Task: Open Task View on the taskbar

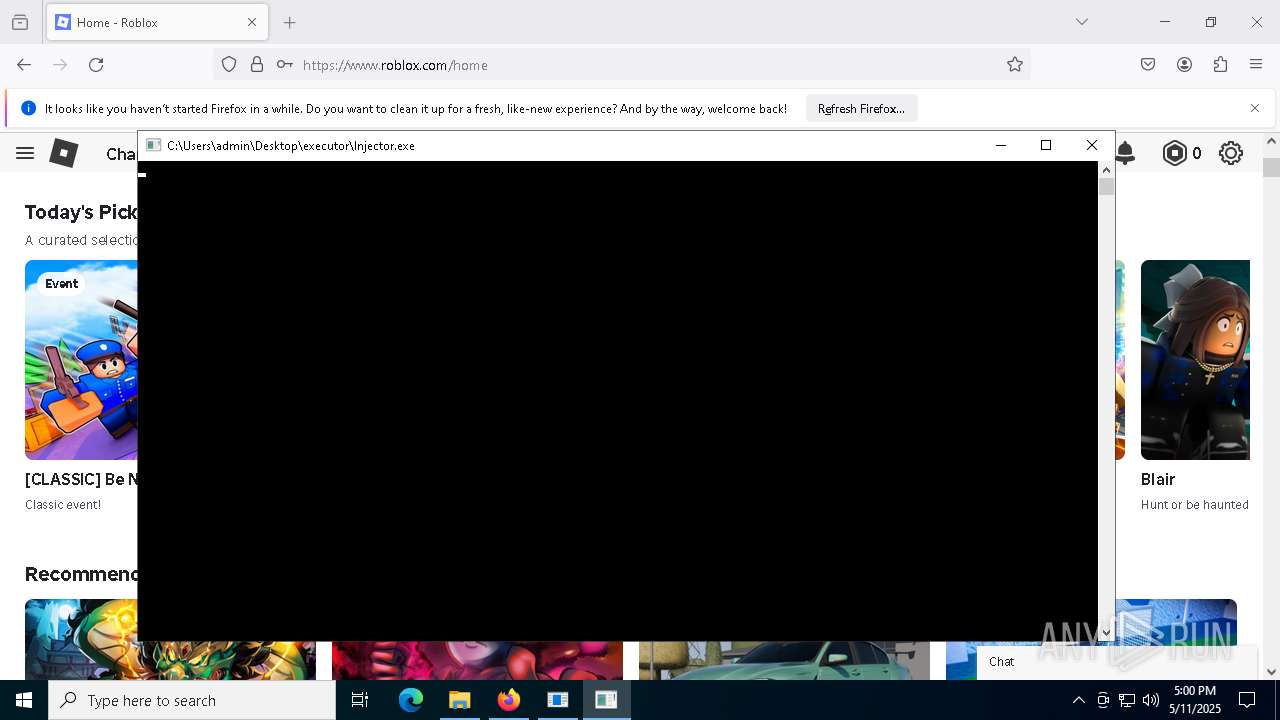Action: pyautogui.click(x=360, y=700)
